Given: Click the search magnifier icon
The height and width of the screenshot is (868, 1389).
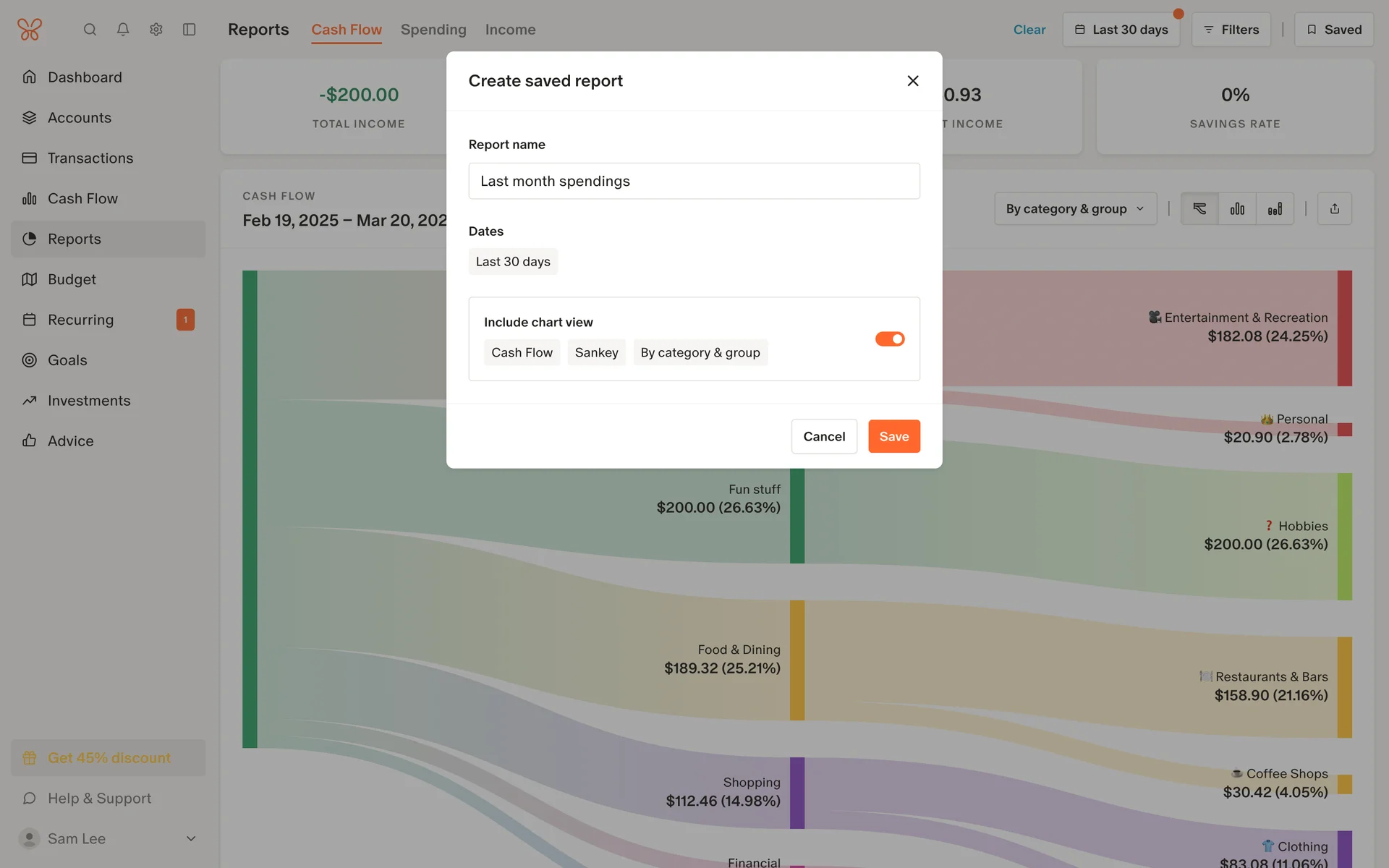Looking at the screenshot, I should coord(90,30).
